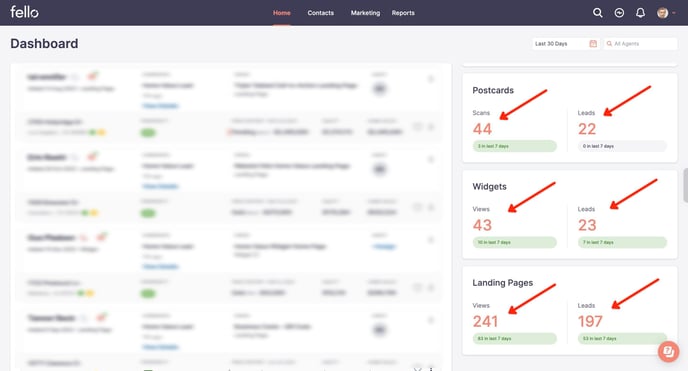The width and height of the screenshot is (688, 371).
Task: Click the Dashboard page heading
Action: coord(44,43)
